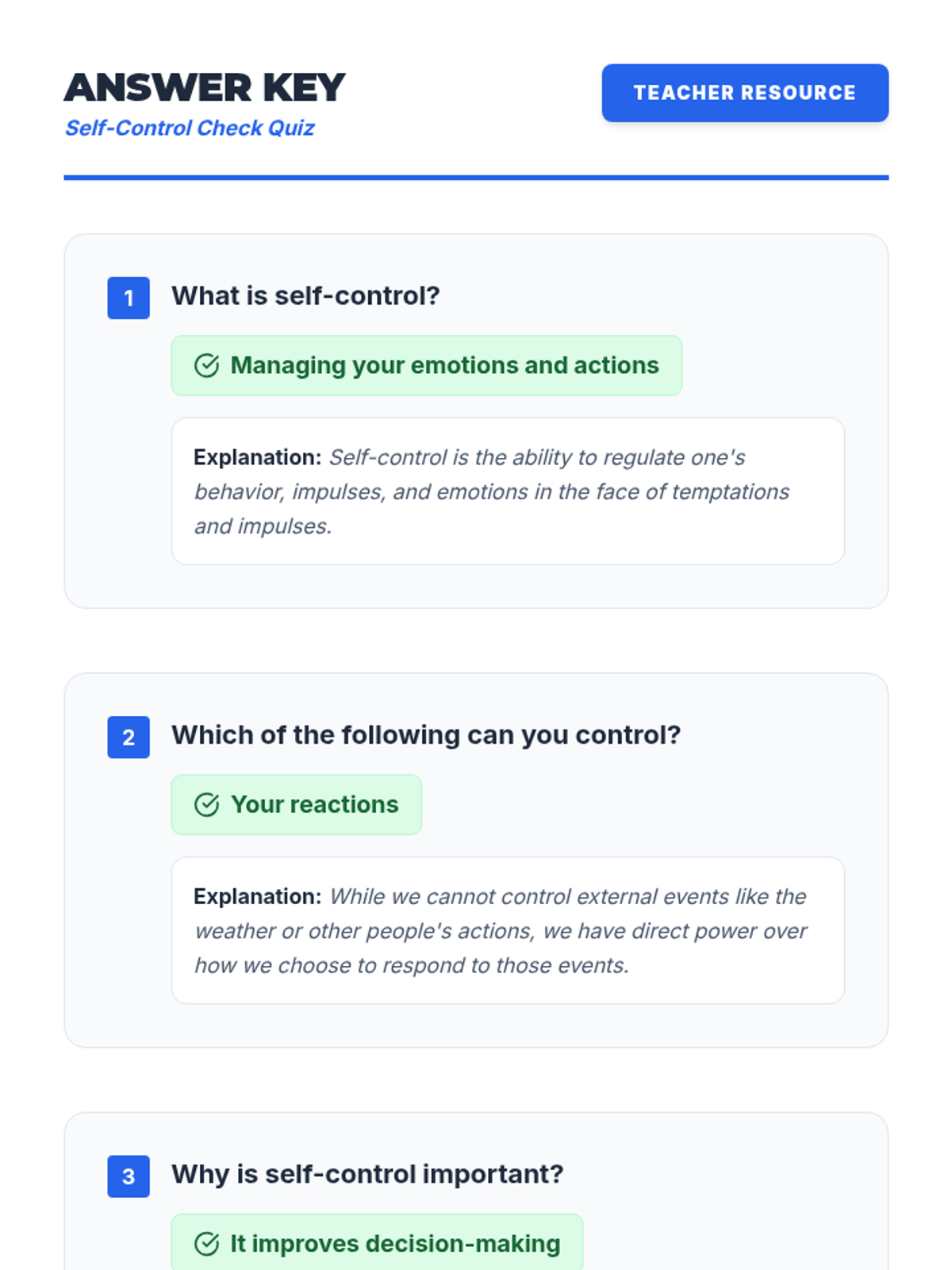Image resolution: width=952 pixels, height=1270 pixels.
Task: Click the question 1 number badge
Action: coord(129,298)
